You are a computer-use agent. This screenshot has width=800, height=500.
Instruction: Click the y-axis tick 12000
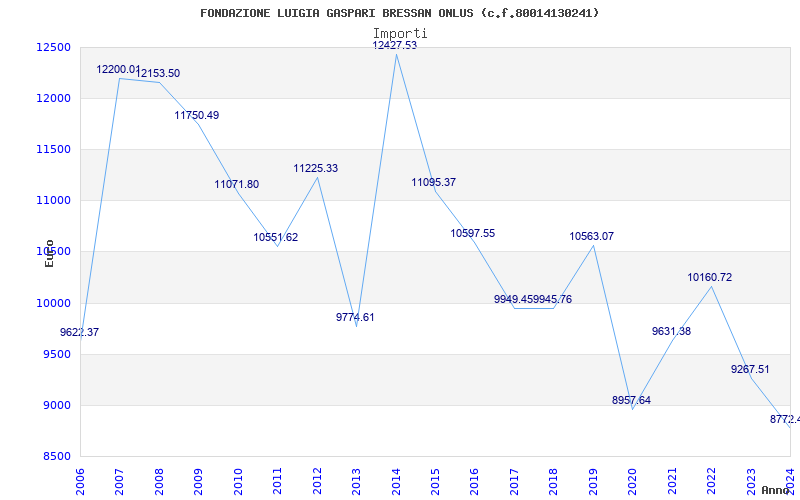[53, 98]
